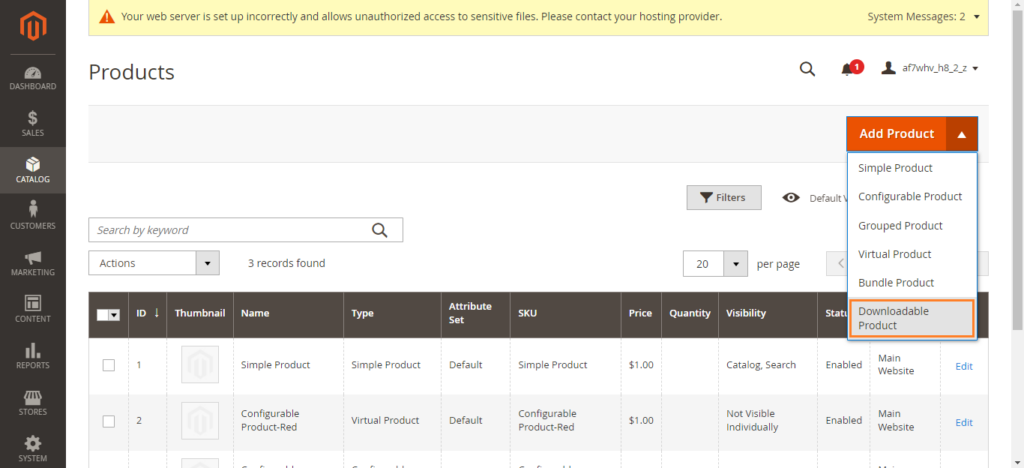Open the Marketing sidebar menu

pyautogui.click(x=33, y=263)
